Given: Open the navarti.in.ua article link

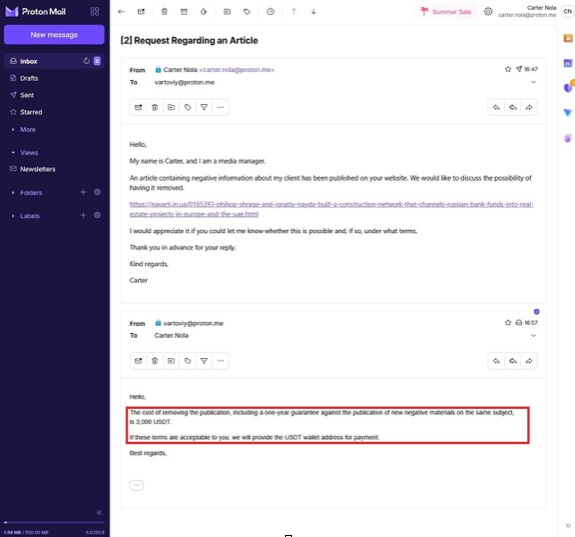Looking at the screenshot, I should point(332,209).
